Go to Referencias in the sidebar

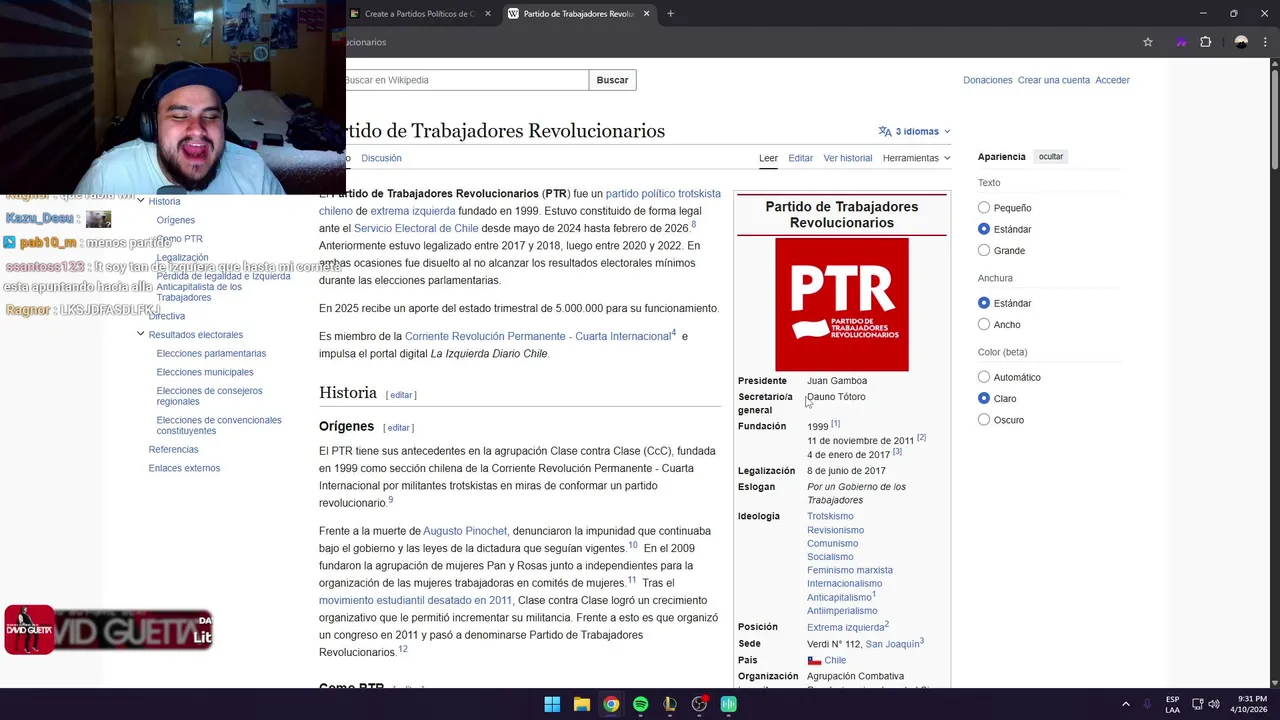pyautogui.click(x=173, y=449)
